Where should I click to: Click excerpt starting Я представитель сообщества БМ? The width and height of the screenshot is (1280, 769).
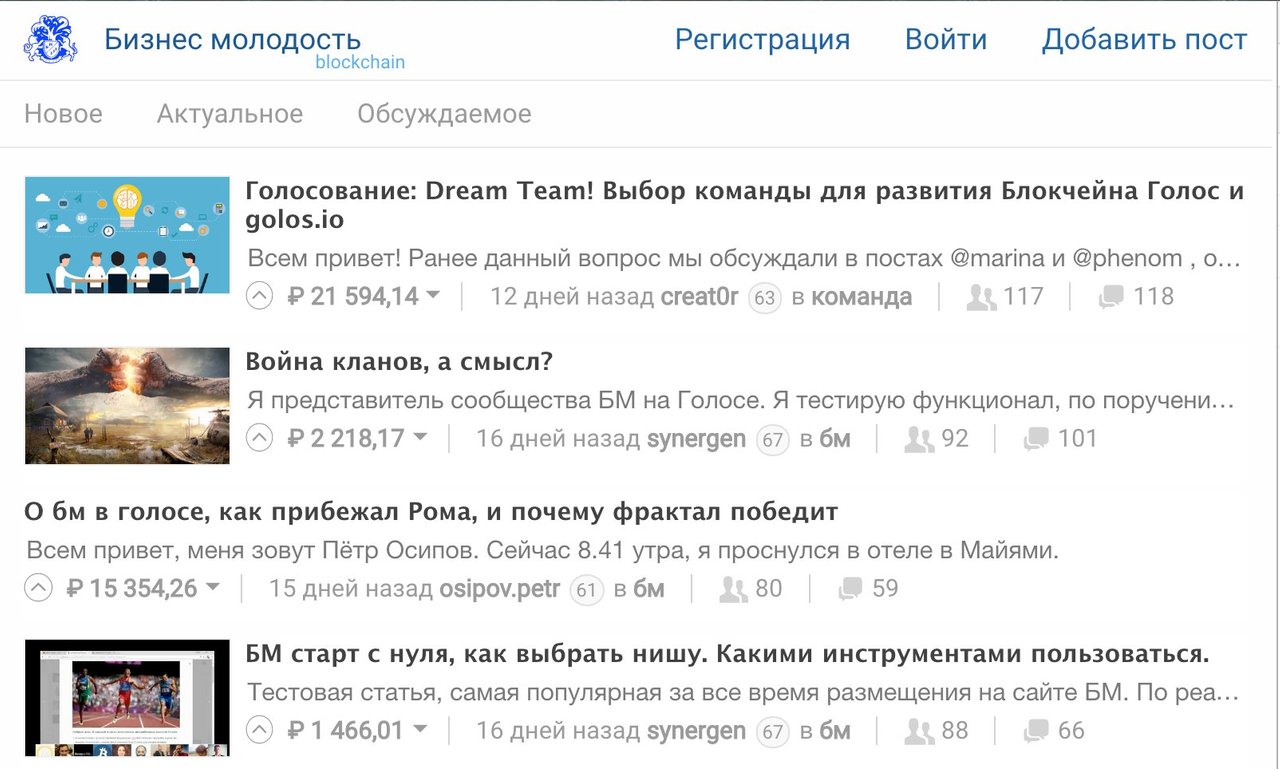pos(742,401)
